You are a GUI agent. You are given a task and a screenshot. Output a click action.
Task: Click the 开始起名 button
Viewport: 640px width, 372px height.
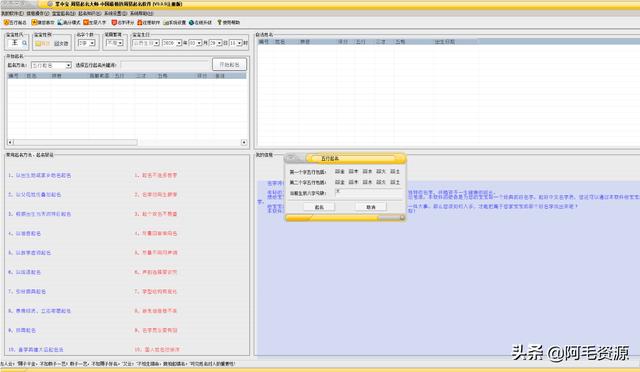229,65
